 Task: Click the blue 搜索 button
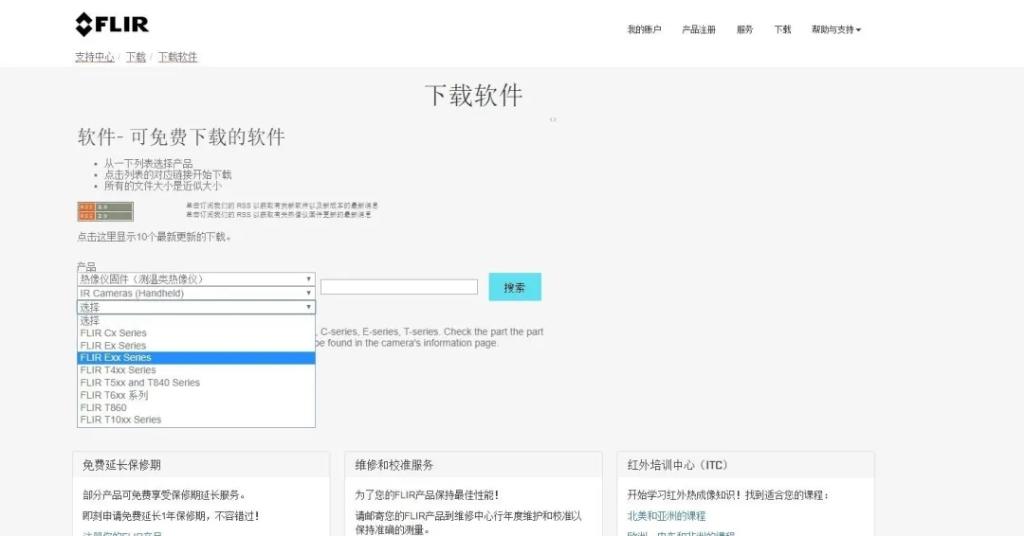pos(515,287)
